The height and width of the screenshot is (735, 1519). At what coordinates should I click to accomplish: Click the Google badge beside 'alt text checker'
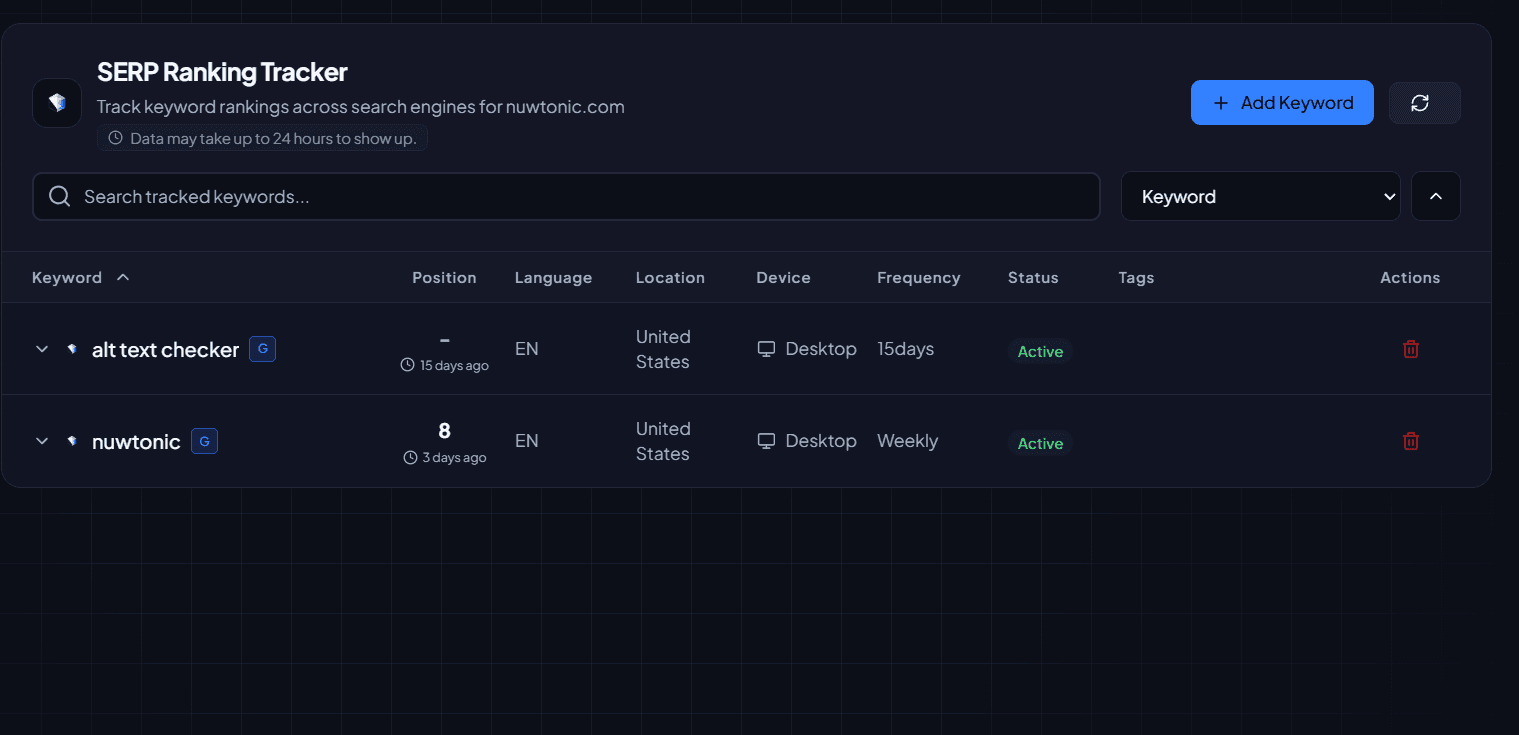262,349
